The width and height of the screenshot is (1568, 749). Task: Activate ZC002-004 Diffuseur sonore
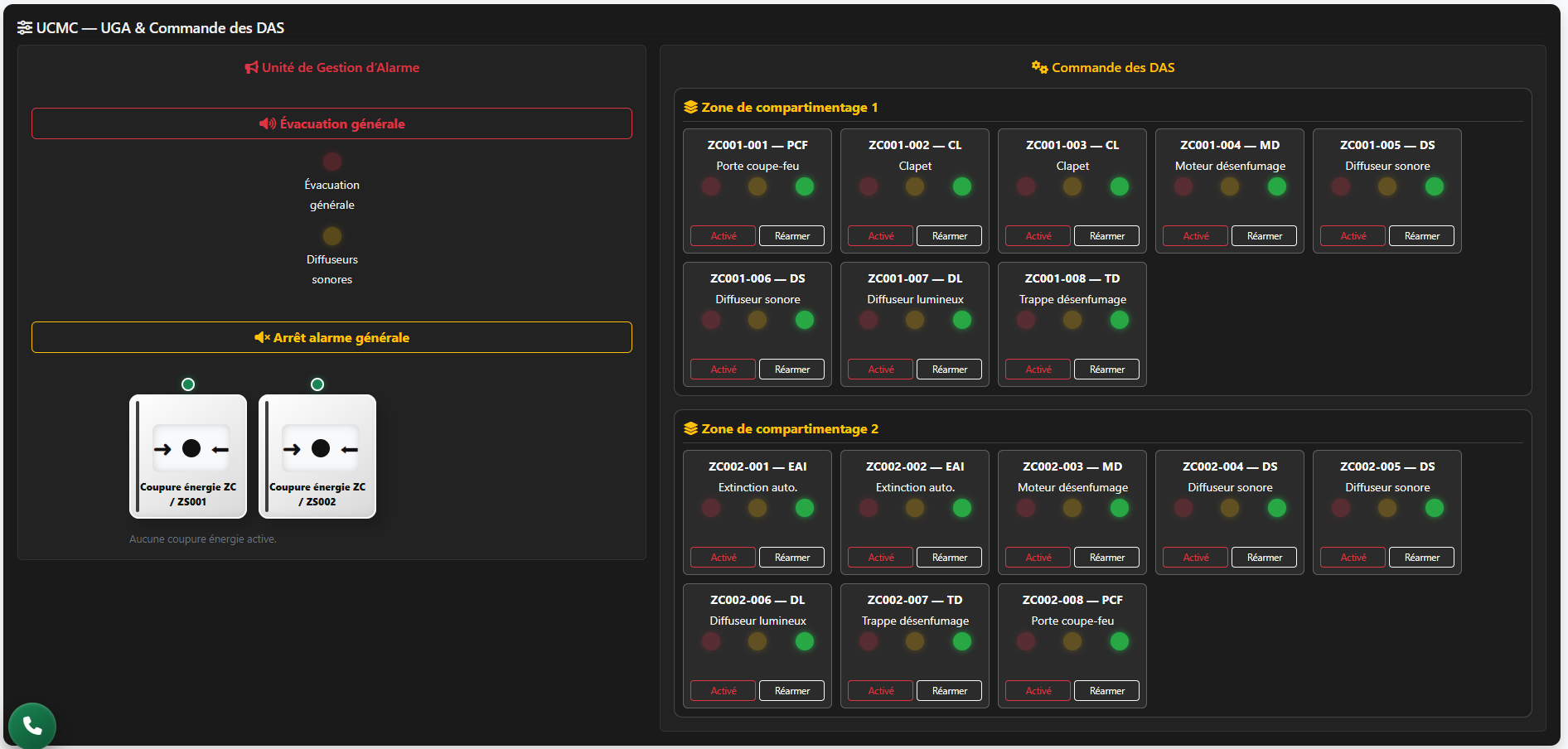(1196, 558)
